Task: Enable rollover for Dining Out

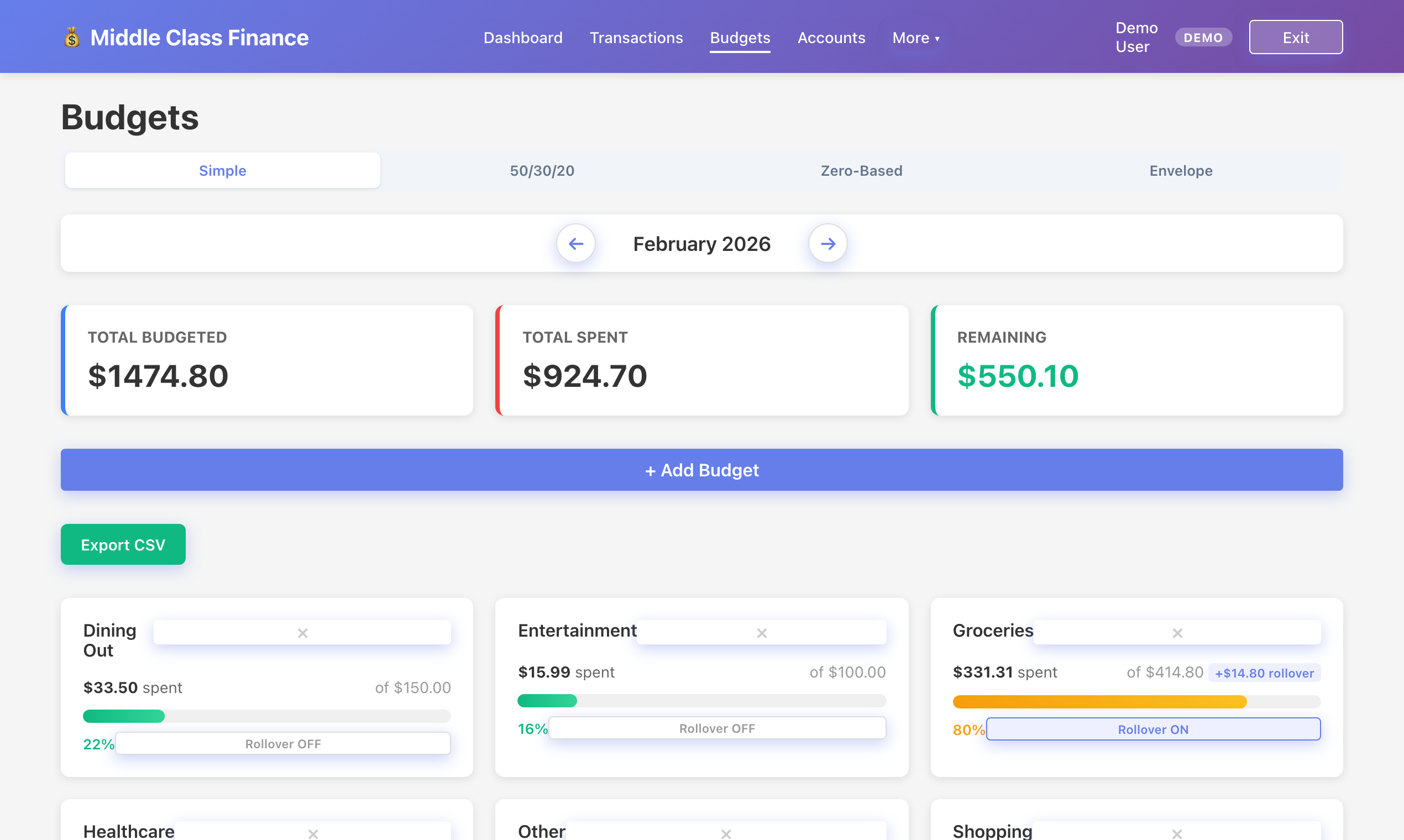Action: click(282, 743)
